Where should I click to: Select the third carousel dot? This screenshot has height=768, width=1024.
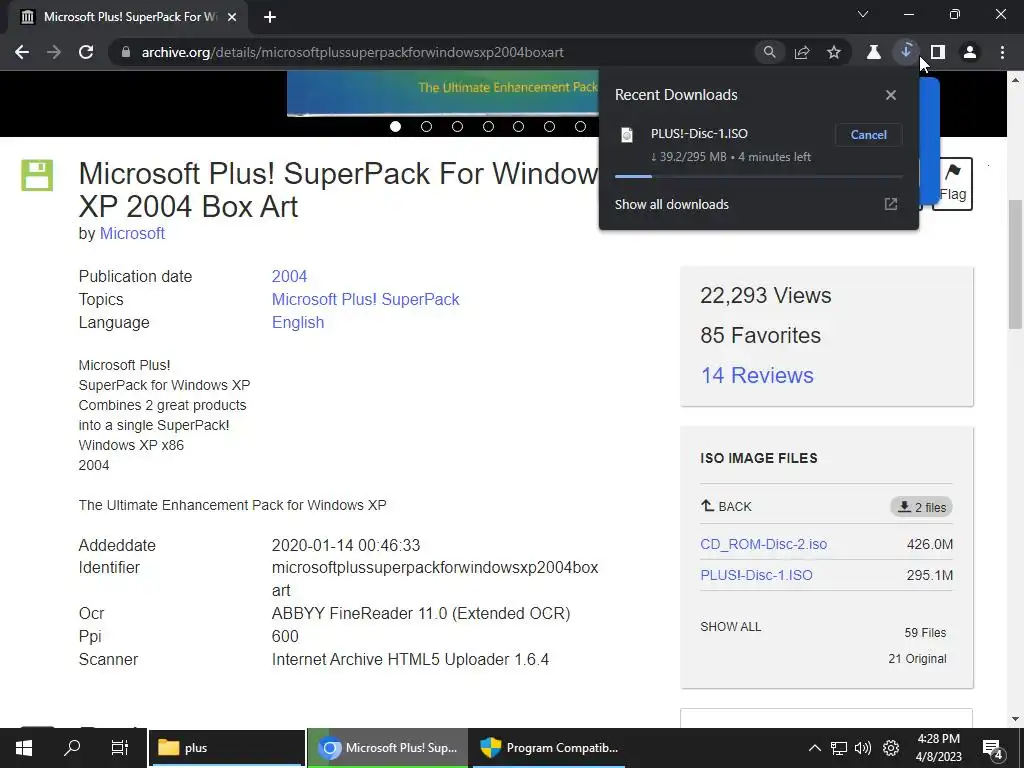pyautogui.click(x=457, y=127)
